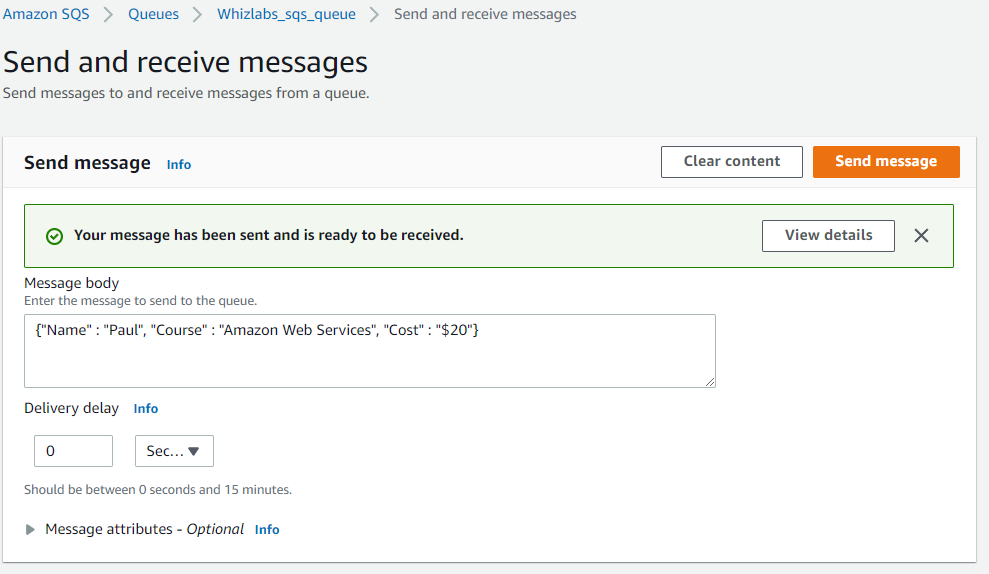
Task: Open the Seconds time unit dropdown
Action: (174, 451)
